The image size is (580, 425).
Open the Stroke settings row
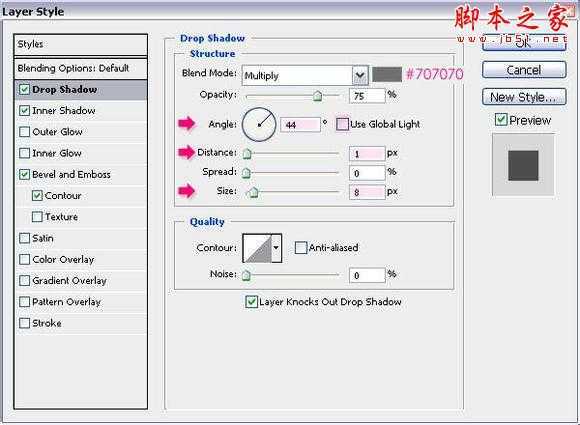[81, 323]
